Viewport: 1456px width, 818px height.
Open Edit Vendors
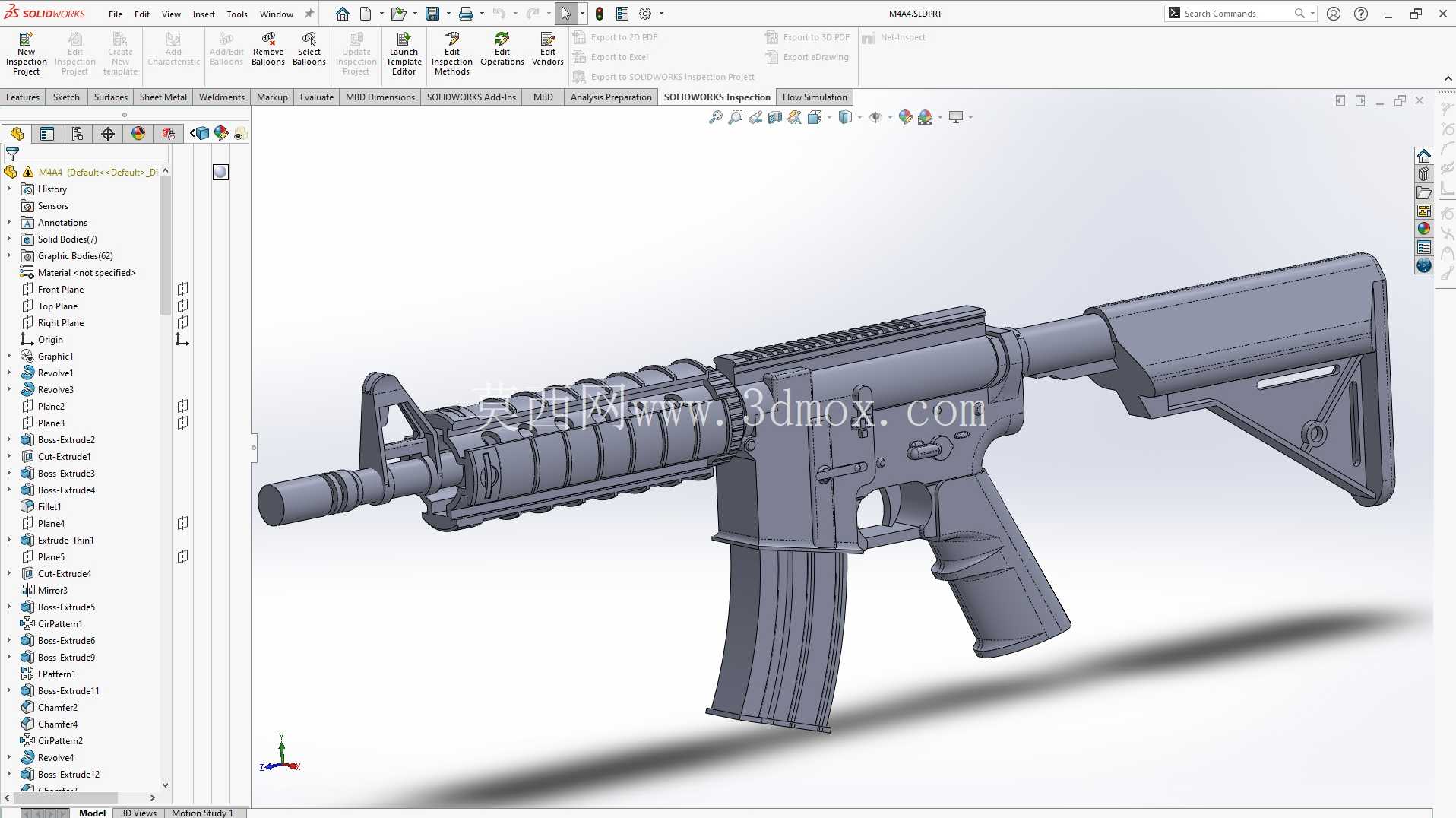[x=547, y=49]
